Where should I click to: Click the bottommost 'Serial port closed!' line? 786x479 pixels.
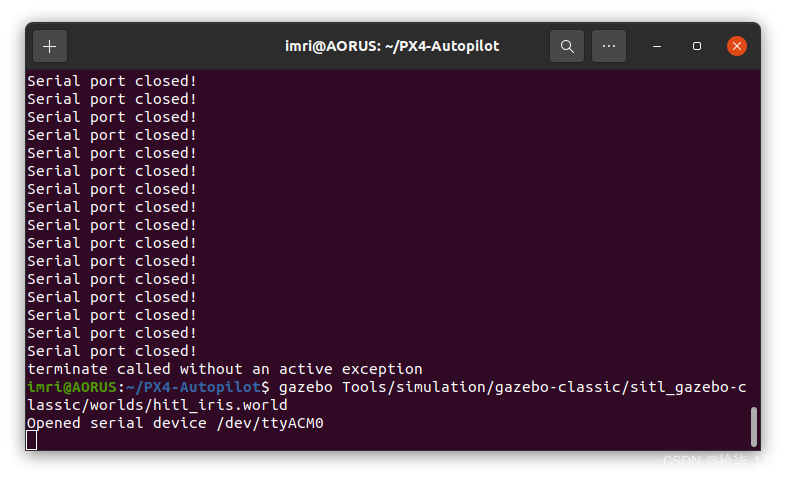click(111, 351)
